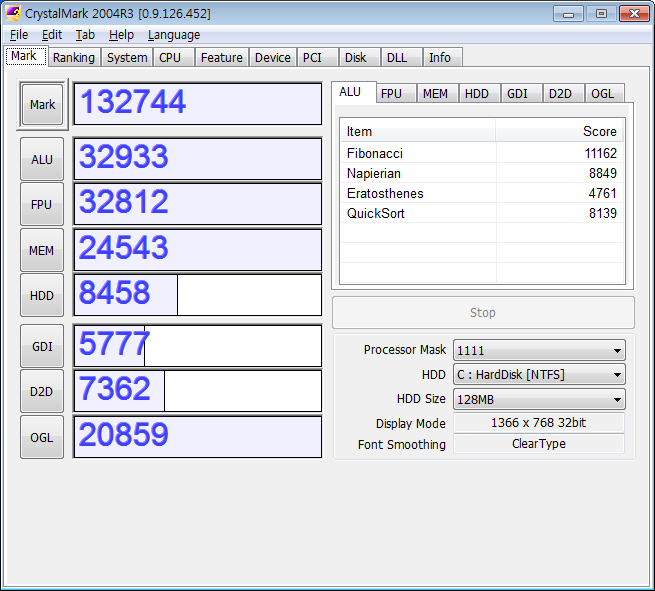The height and width of the screenshot is (591, 655).
Task: Run the OGL benchmark button
Action: point(42,437)
